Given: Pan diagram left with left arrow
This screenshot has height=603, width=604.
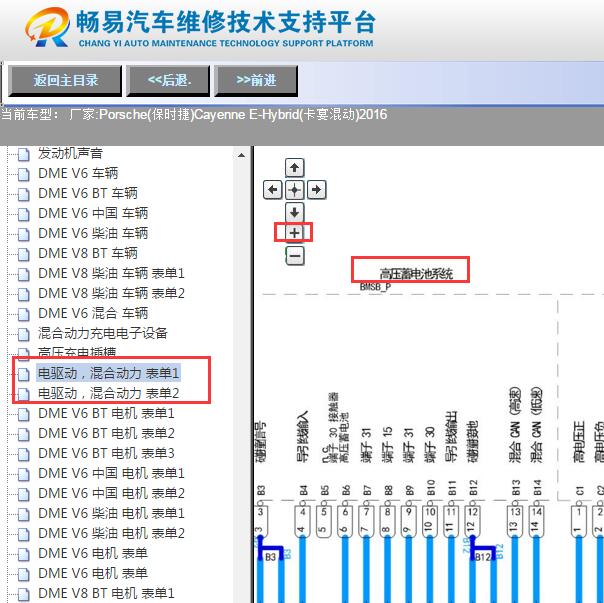Looking at the screenshot, I should pyautogui.click(x=272, y=190).
